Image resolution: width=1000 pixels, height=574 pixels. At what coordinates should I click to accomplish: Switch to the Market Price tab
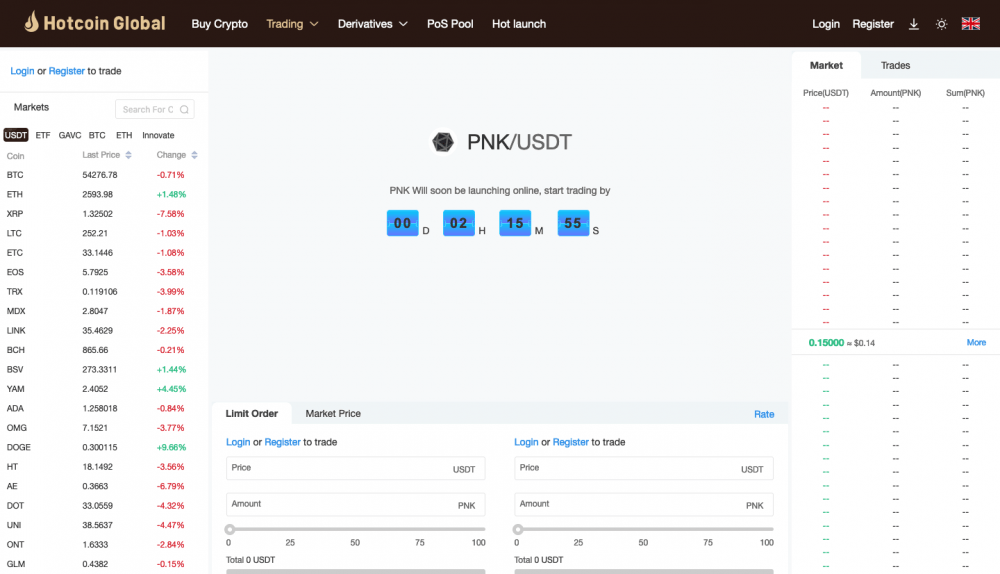[x=333, y=413]
